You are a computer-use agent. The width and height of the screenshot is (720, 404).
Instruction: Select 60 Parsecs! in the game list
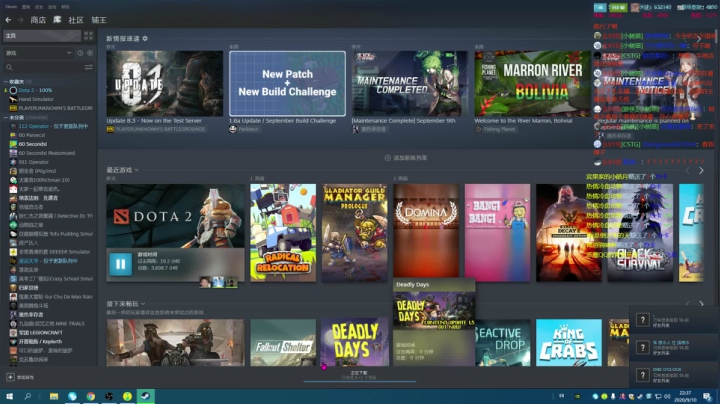tap(32, 135)
